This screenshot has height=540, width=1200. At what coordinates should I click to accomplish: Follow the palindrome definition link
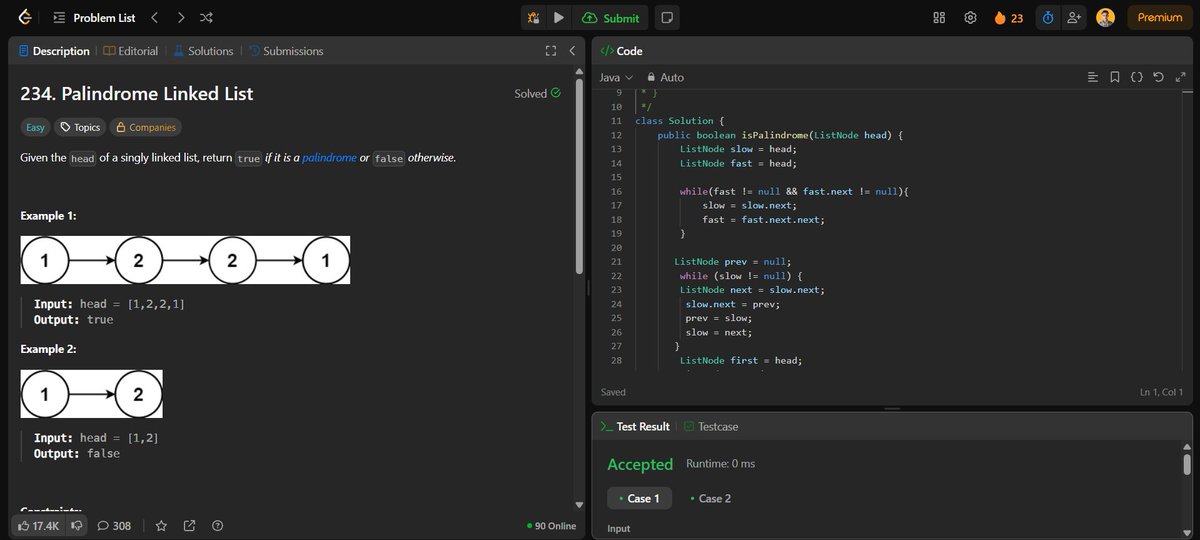click(x=329, y=158)
